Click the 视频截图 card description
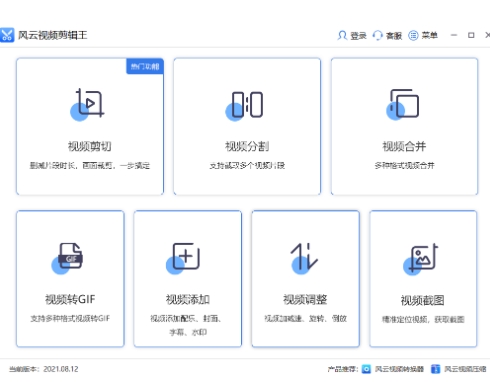This screenshot has width=490, height=382. point(423,319)
